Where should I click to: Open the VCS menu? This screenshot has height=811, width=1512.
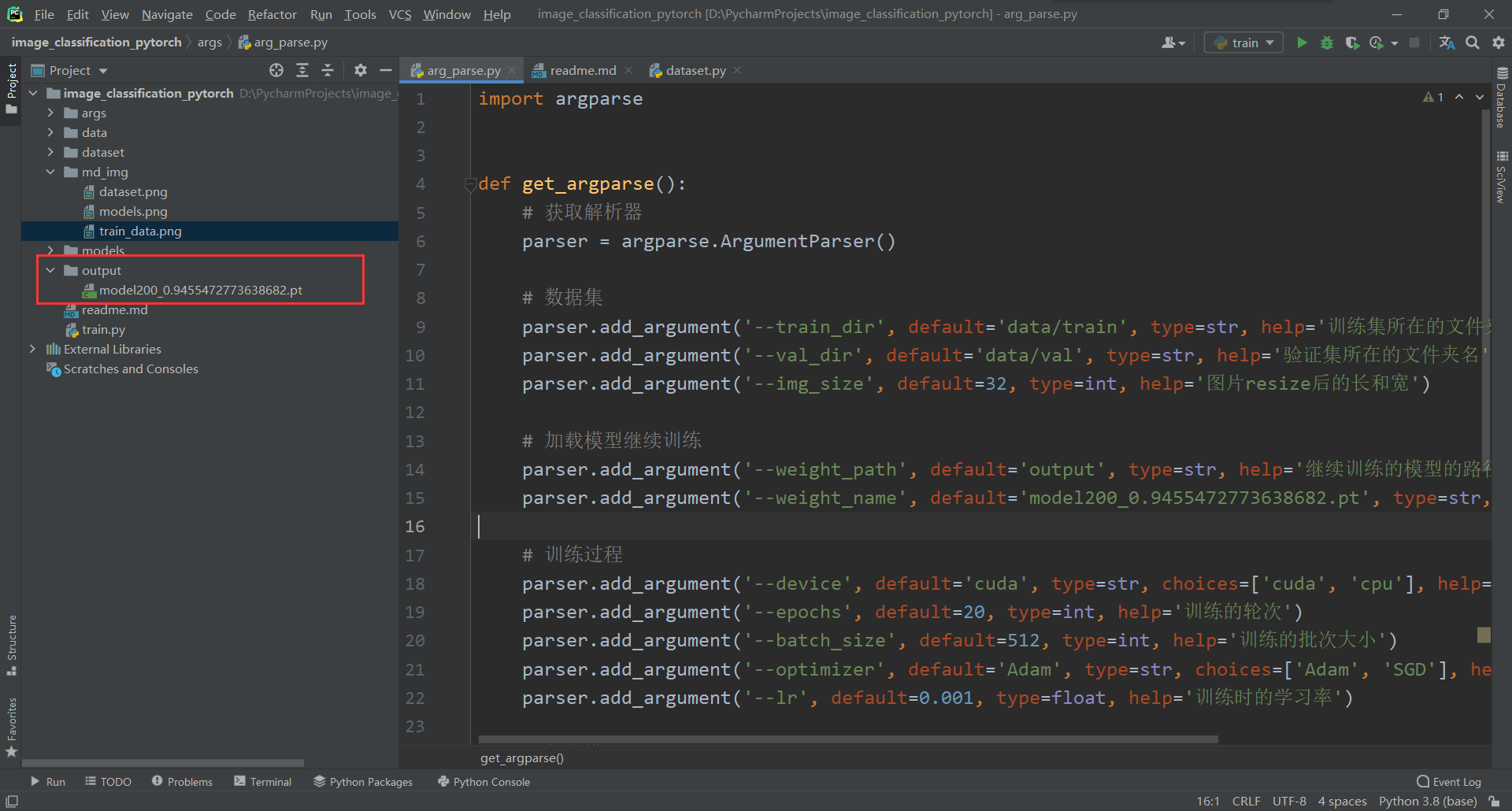pyautogui.click(x=400, y=14)
